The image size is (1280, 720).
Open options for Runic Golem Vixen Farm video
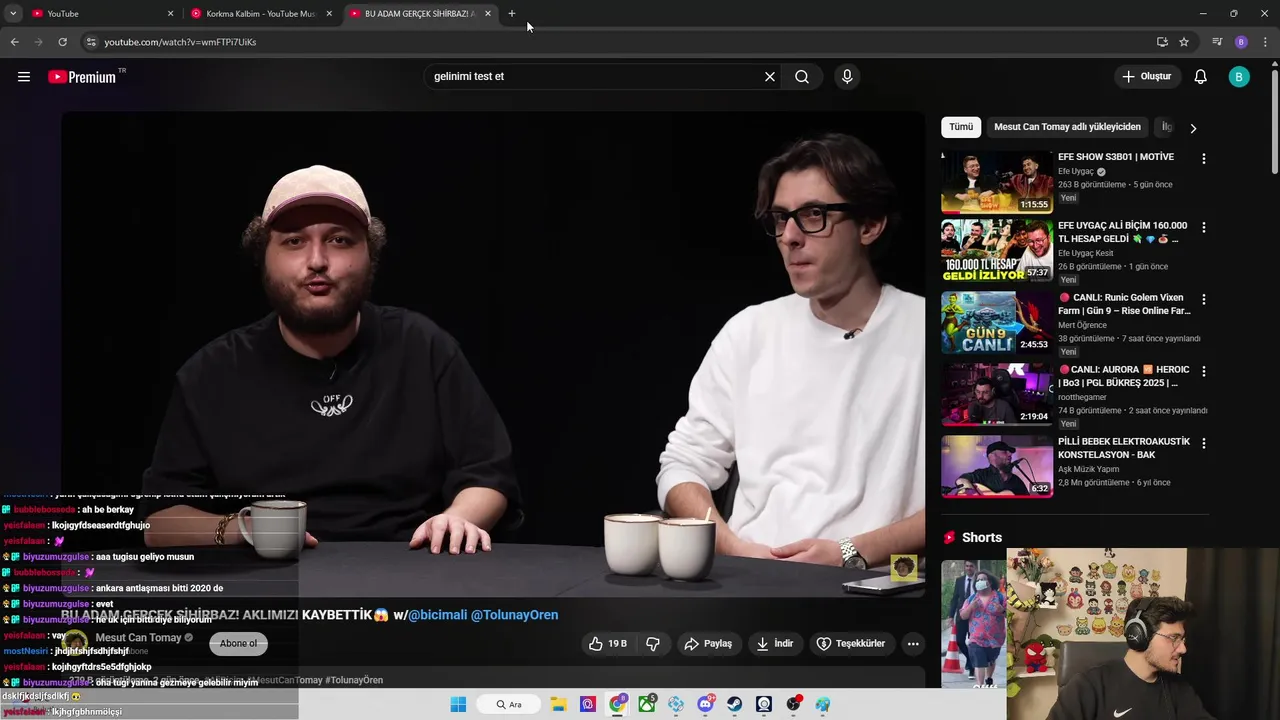click(x=1204, y=300)
